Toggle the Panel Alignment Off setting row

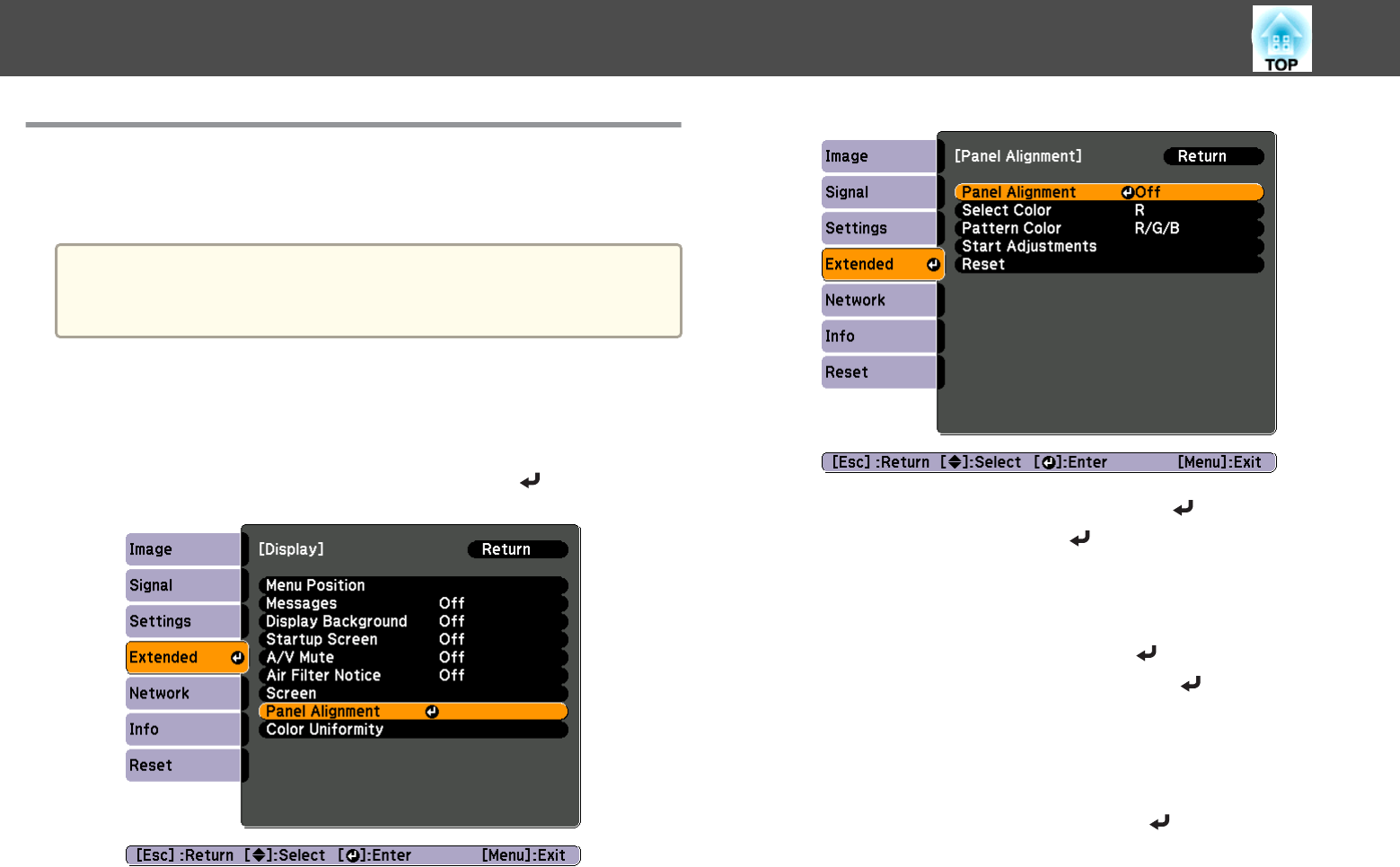[x=1109, y=192]
